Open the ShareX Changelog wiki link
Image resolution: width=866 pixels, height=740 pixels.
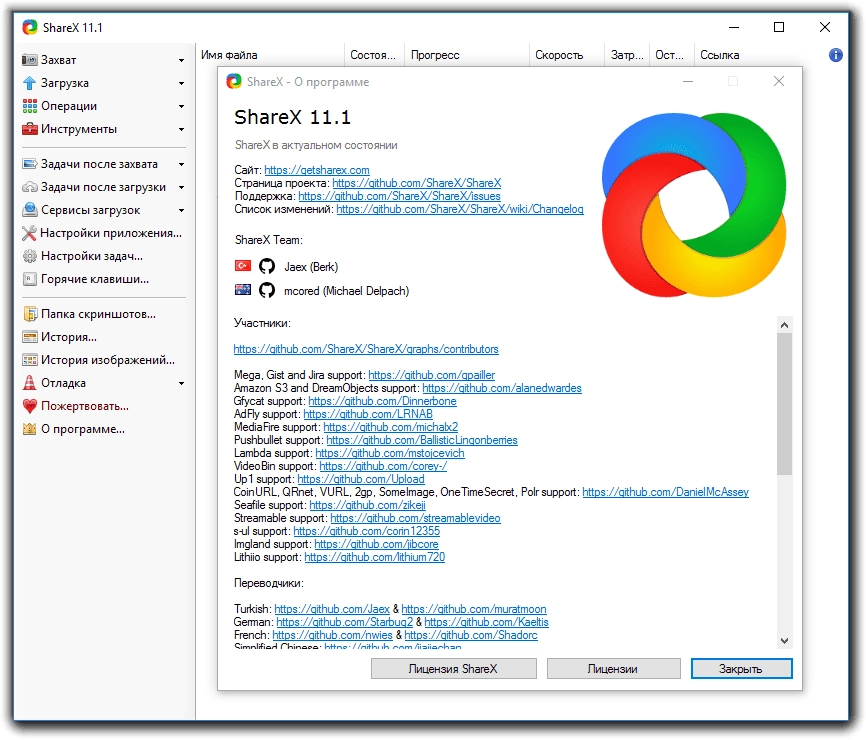460,209
